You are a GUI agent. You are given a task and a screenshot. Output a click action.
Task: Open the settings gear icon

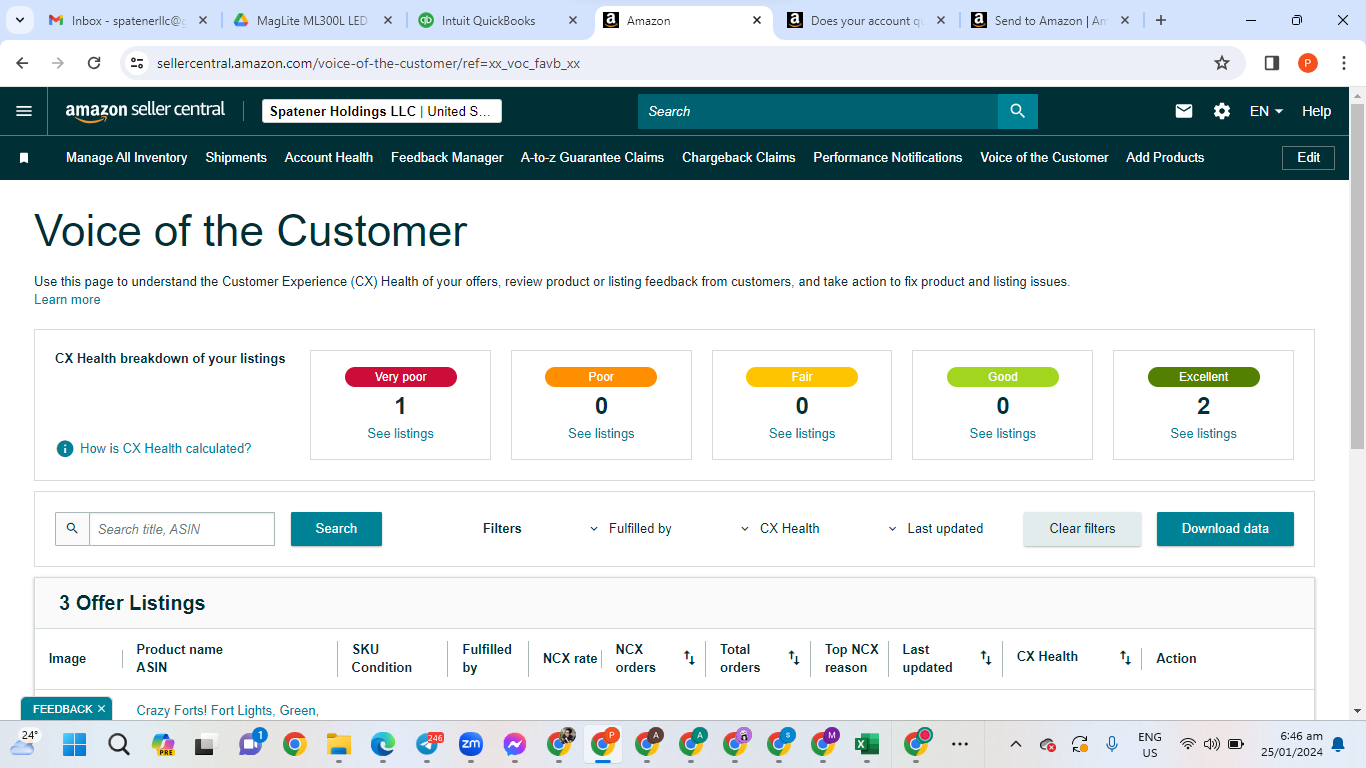click(1222, 111)
